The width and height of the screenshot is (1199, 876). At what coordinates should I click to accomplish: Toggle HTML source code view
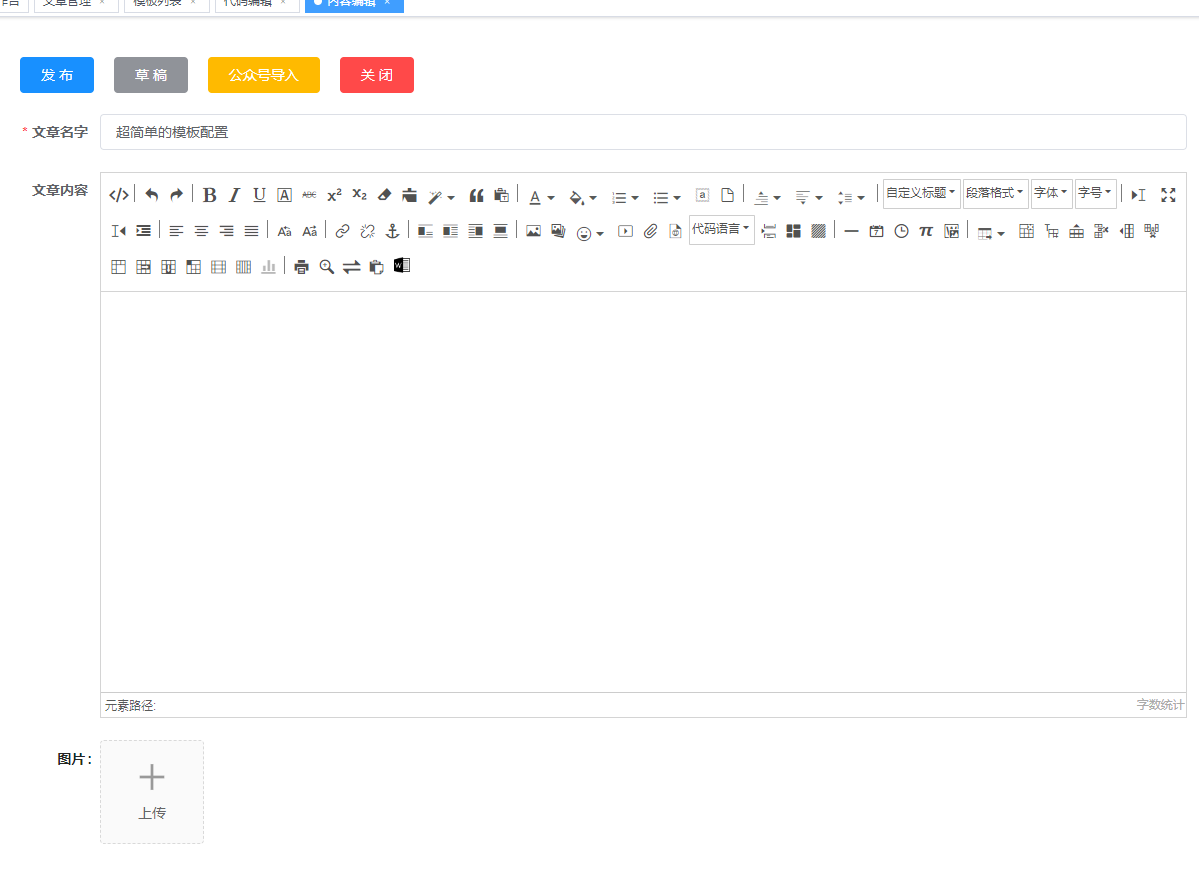(x=118, y=195)
